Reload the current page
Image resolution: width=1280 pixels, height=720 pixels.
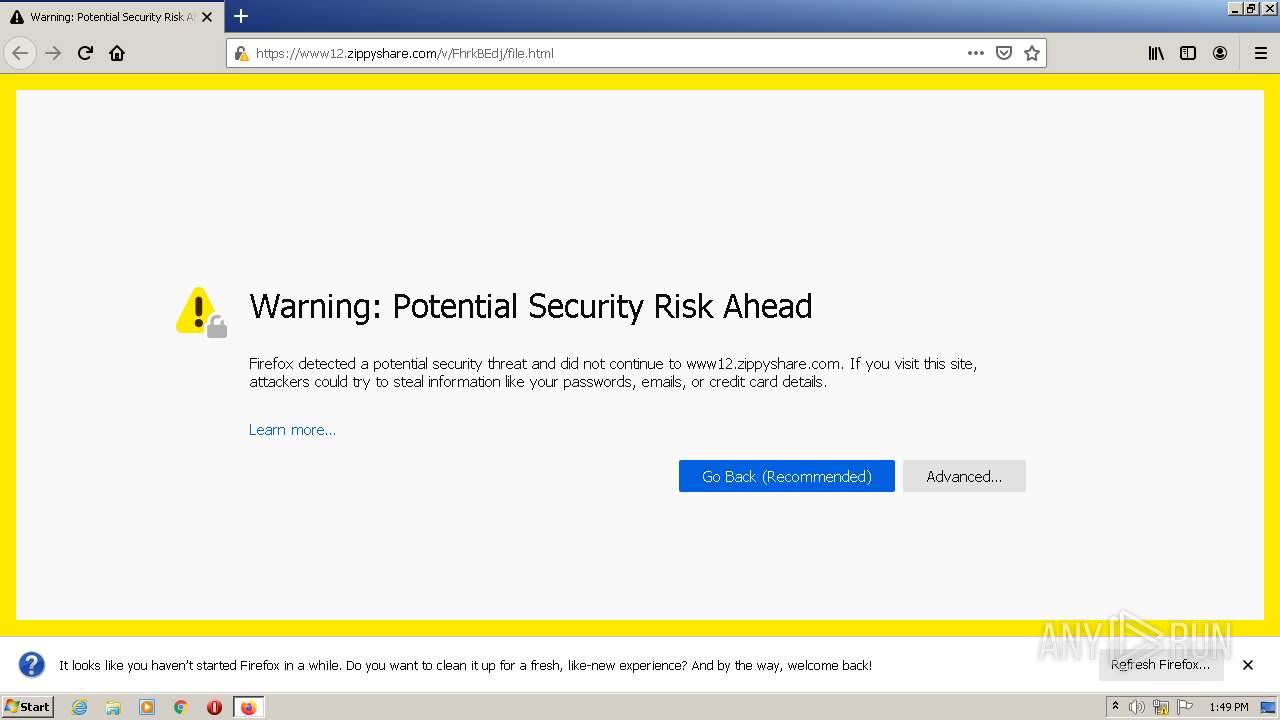[85, 53]
